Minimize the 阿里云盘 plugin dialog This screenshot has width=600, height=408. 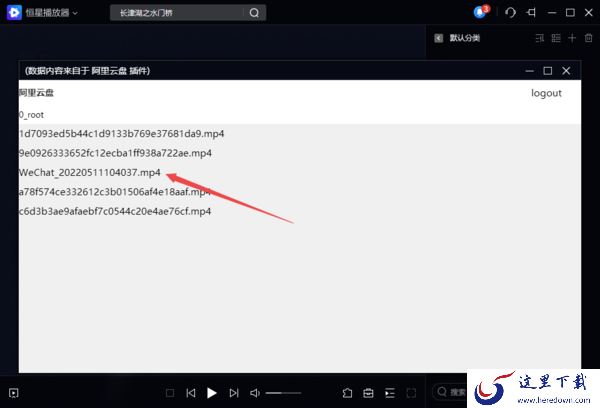pyautogui.click(x=529, y=71)
